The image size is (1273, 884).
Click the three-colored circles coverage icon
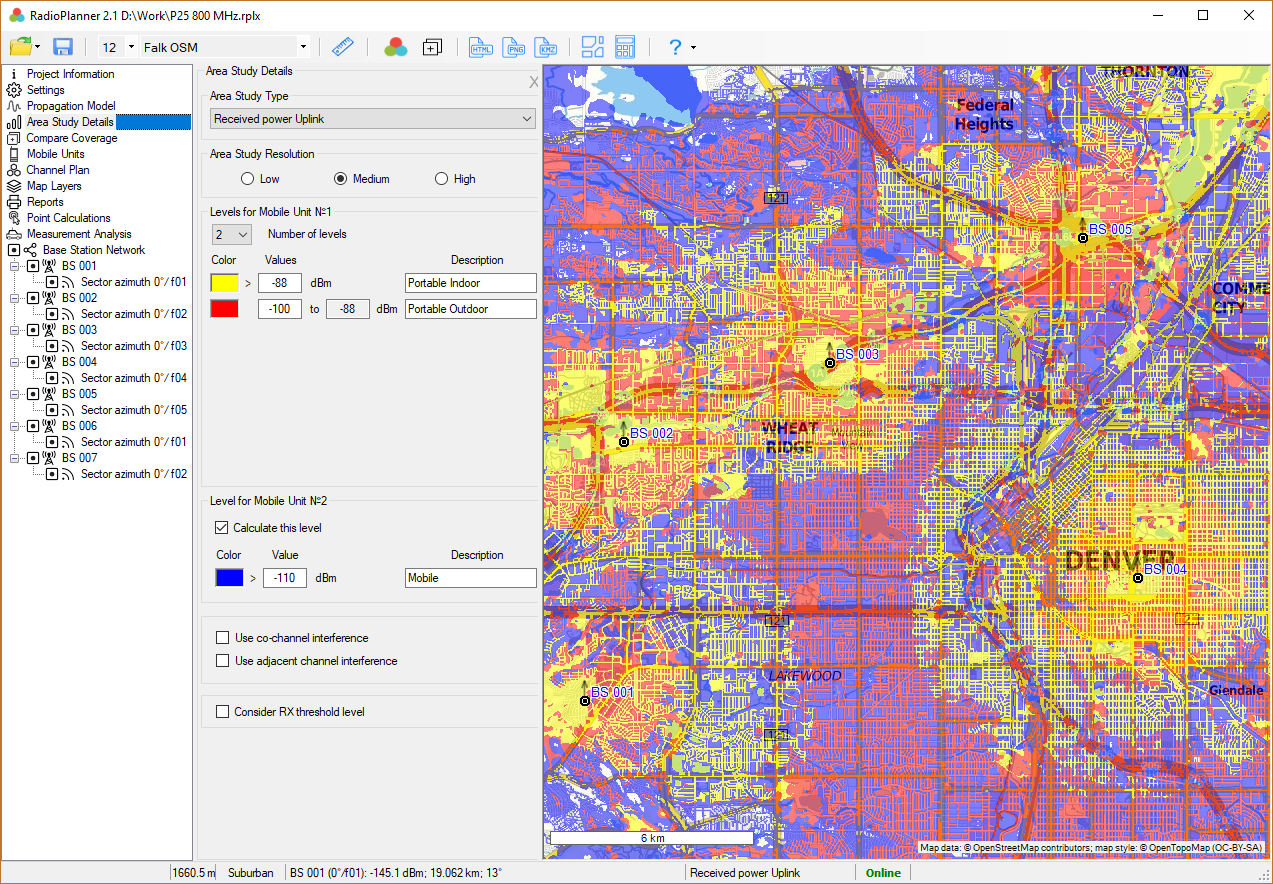[395, 47]
